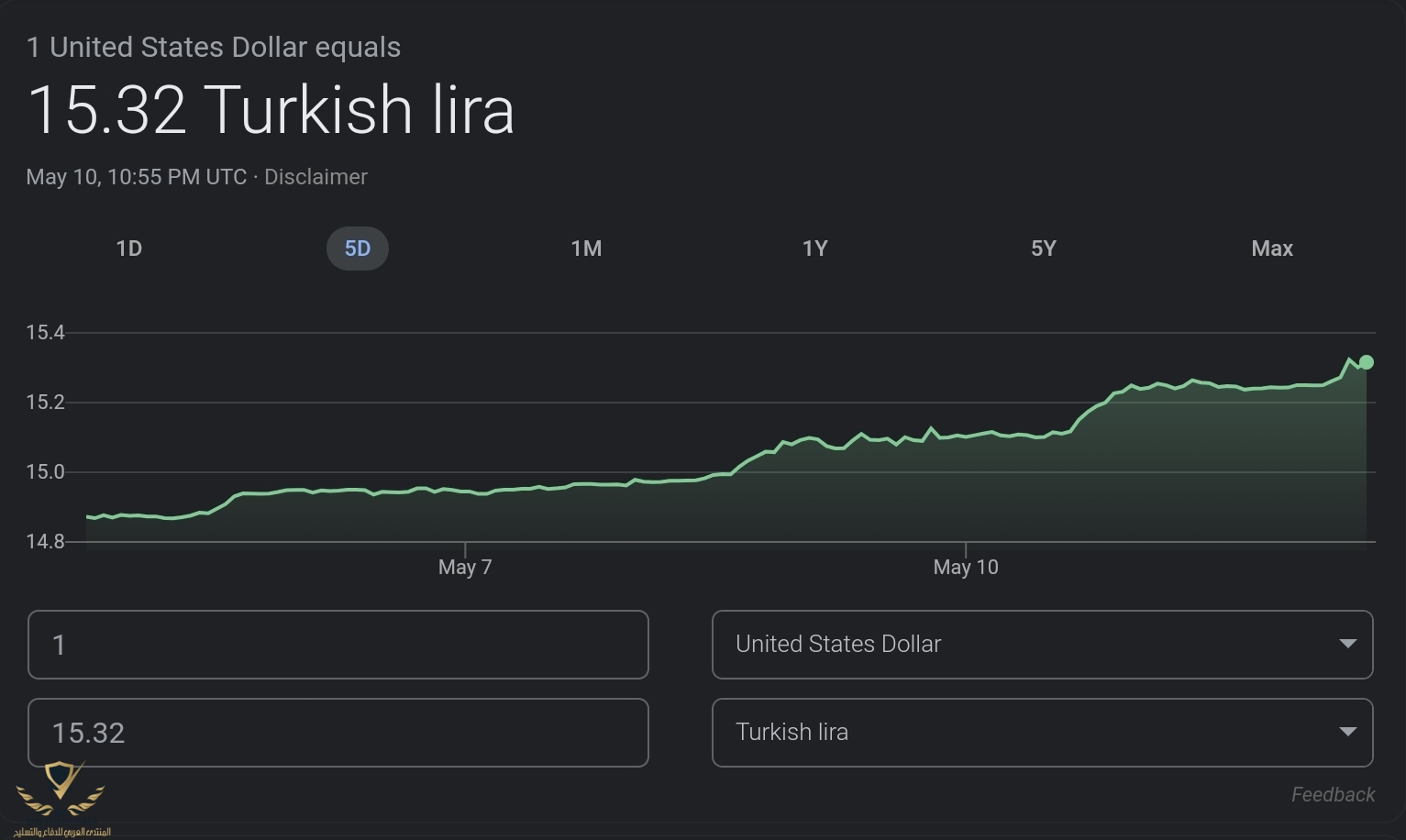Click the Feedback link

pyautogui.click(x=1333, y=794)
